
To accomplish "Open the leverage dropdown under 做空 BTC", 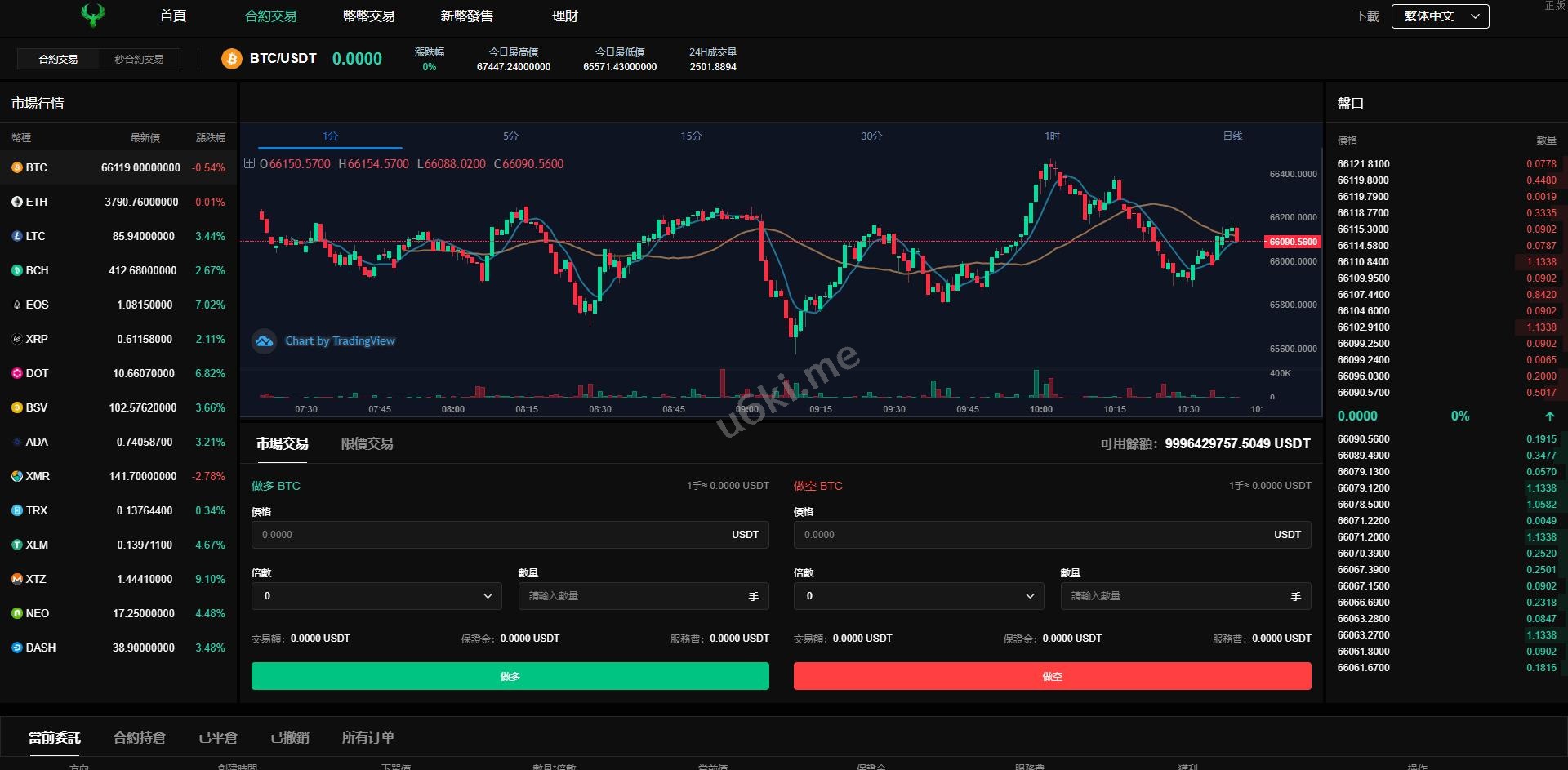I will point(919,596).
